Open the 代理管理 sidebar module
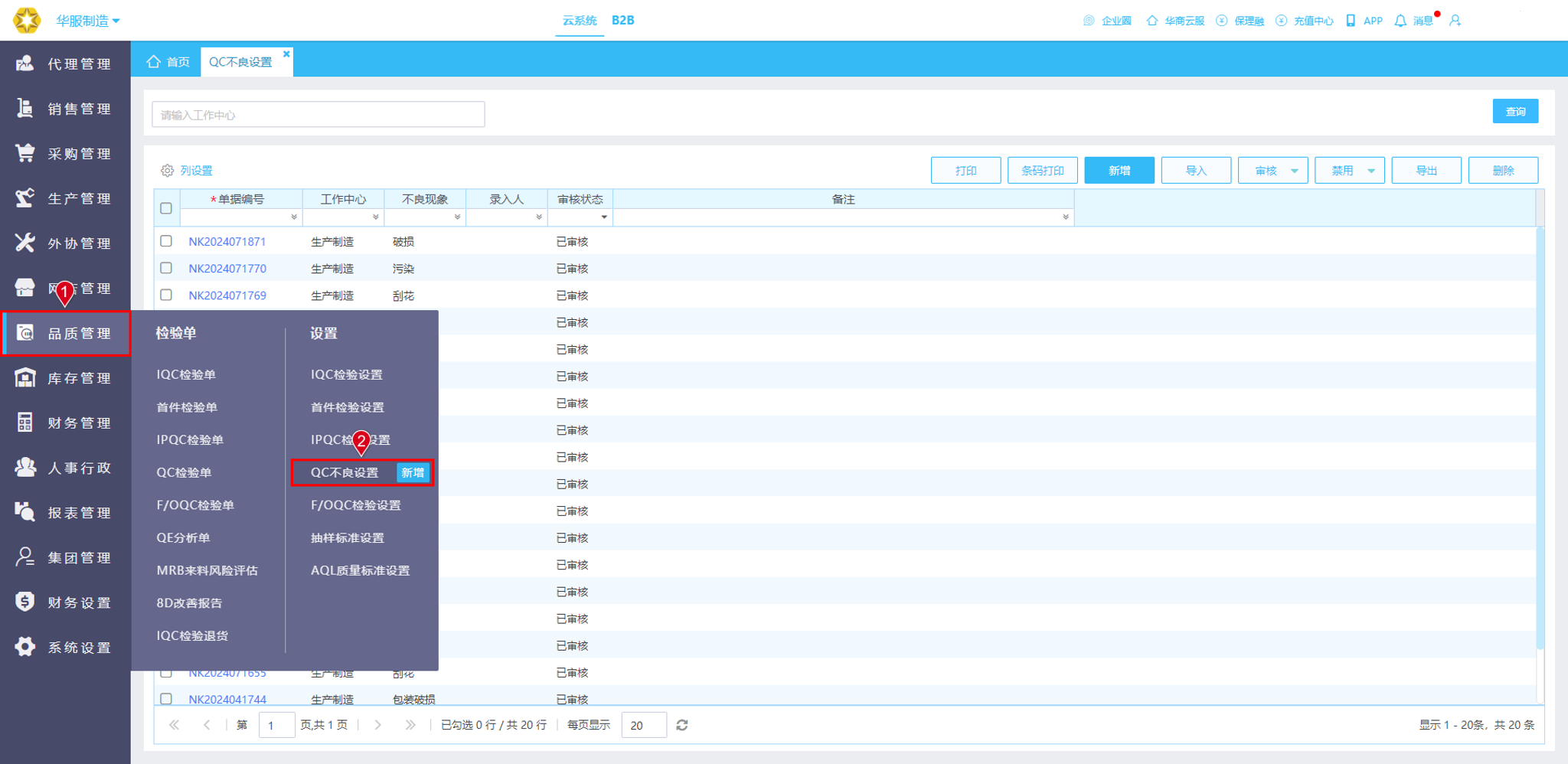1568x764 pixels. point(65,64)
